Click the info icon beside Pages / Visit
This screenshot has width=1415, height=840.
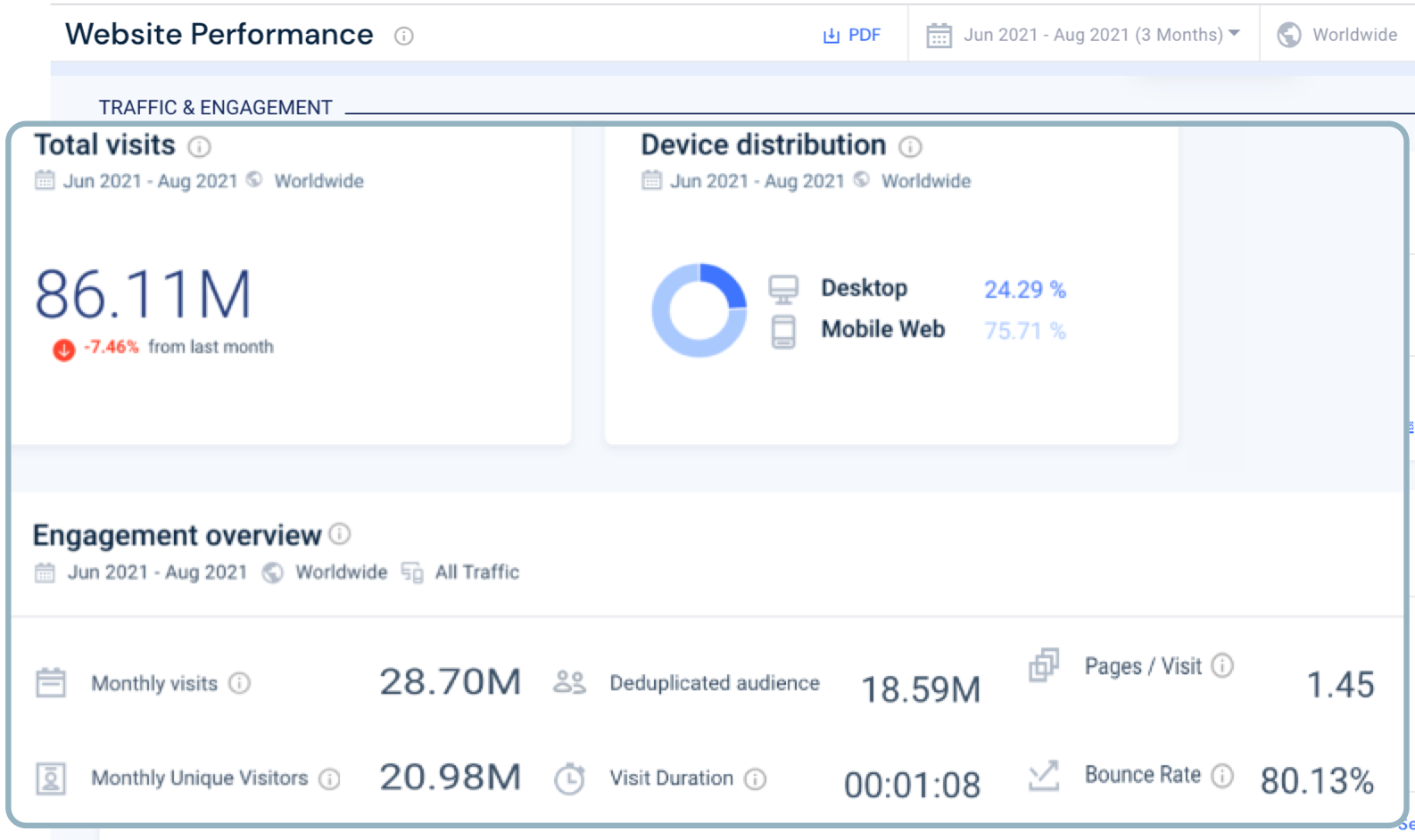1223,665
